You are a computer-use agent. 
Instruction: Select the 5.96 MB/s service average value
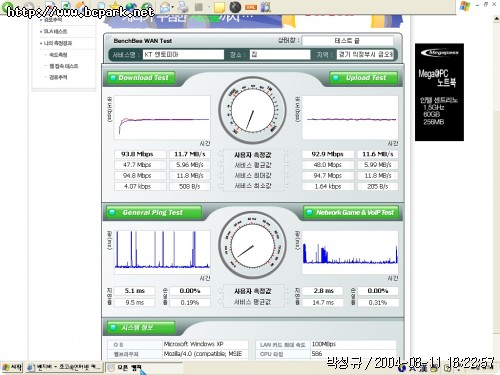tap(190, 165)
